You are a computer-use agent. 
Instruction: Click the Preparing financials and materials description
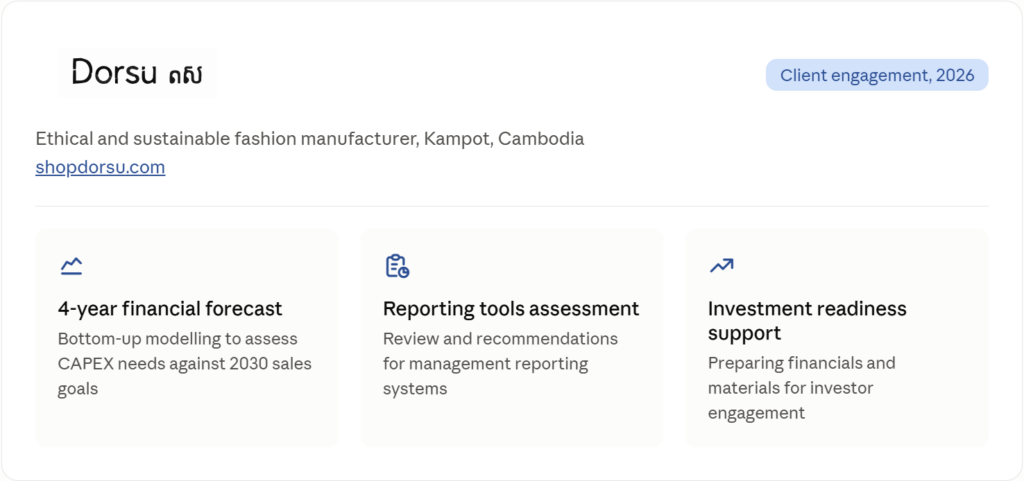point(801,388)
